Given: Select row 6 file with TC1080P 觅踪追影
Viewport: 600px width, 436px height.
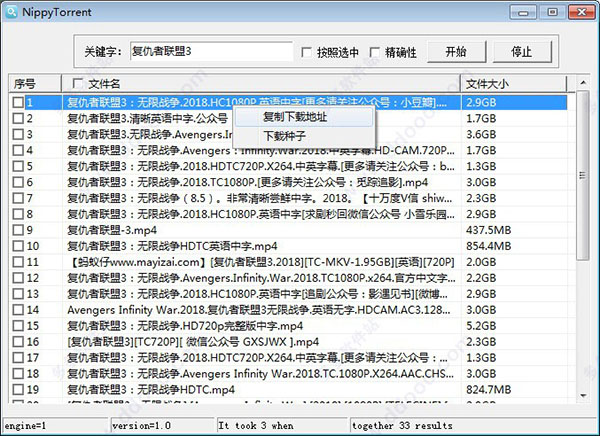Looking at the screenshot, I should click(x=248, y=182).
